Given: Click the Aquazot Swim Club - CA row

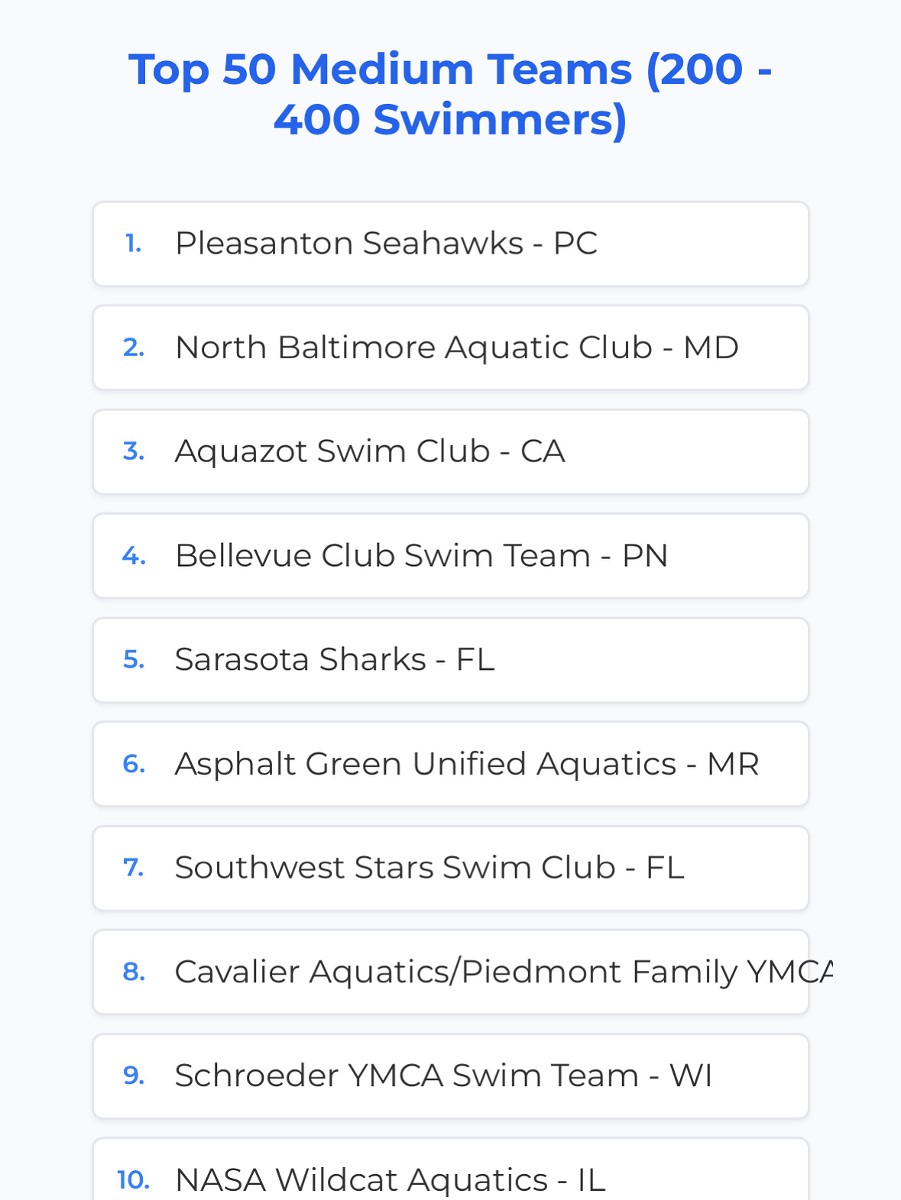Looking at the screenshot, I should coord(370,452).
